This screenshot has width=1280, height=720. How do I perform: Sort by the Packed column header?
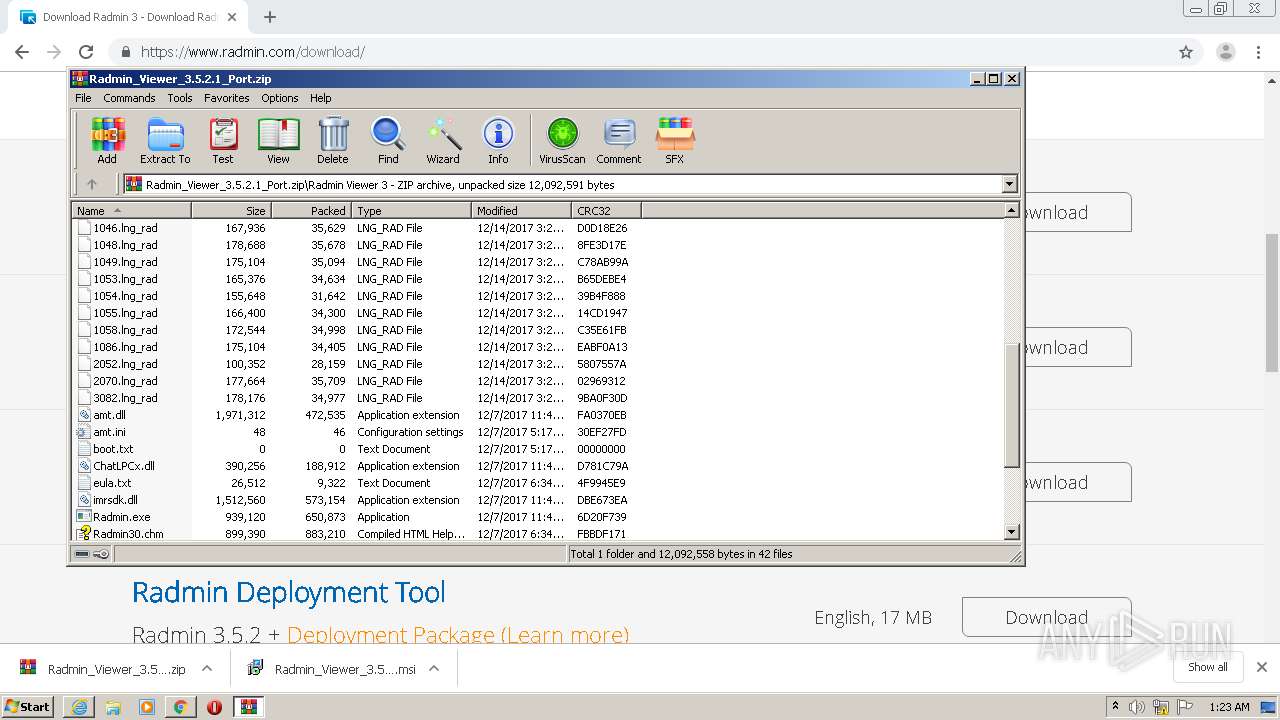(x=311, y=210)
